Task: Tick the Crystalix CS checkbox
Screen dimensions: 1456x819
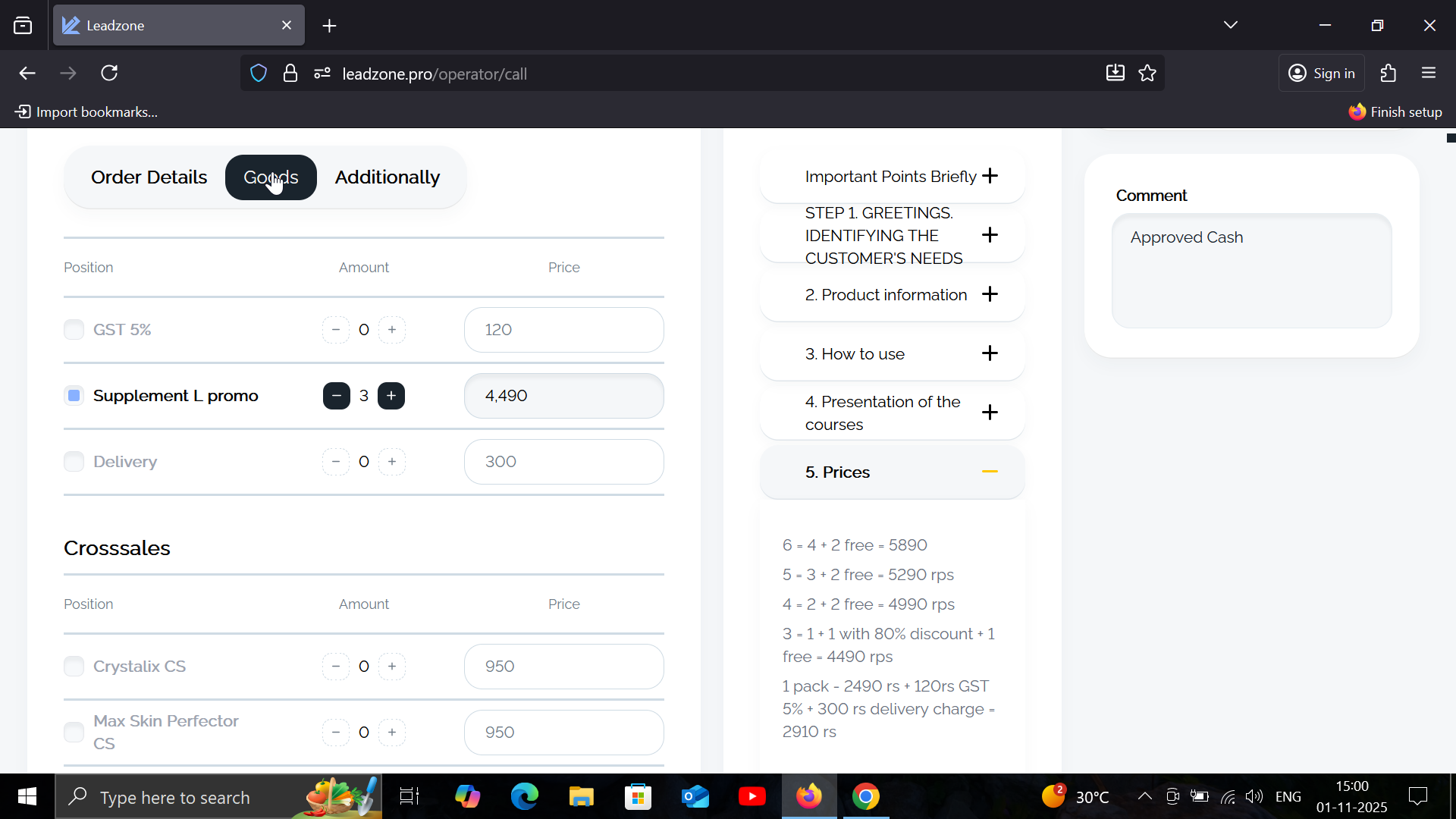Action: tap(74, 667)
